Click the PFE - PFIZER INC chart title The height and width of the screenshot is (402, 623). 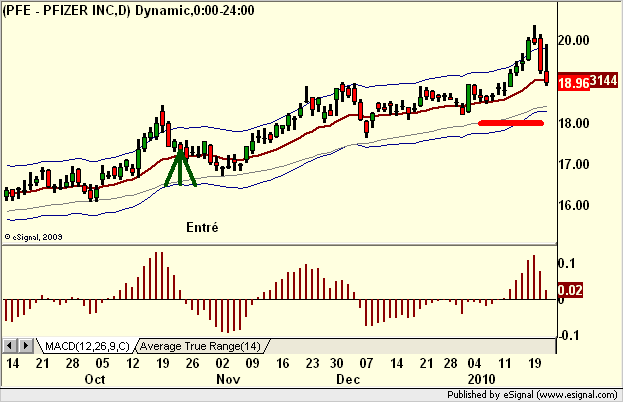66,10
